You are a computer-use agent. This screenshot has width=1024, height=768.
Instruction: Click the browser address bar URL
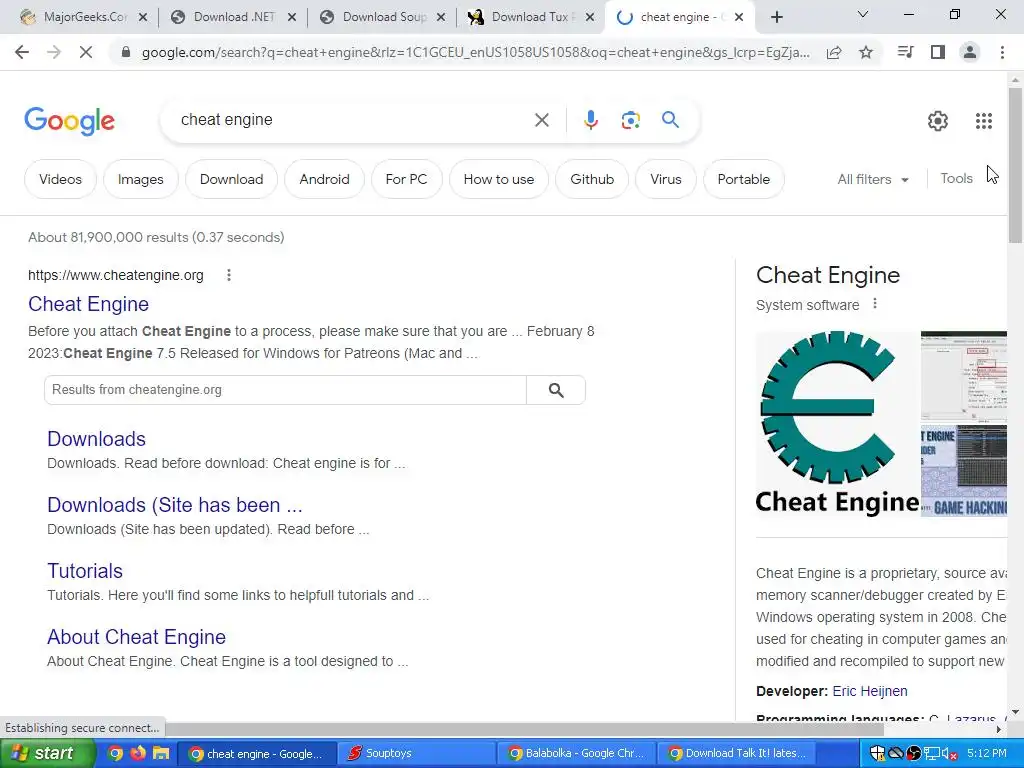(475, 52)
